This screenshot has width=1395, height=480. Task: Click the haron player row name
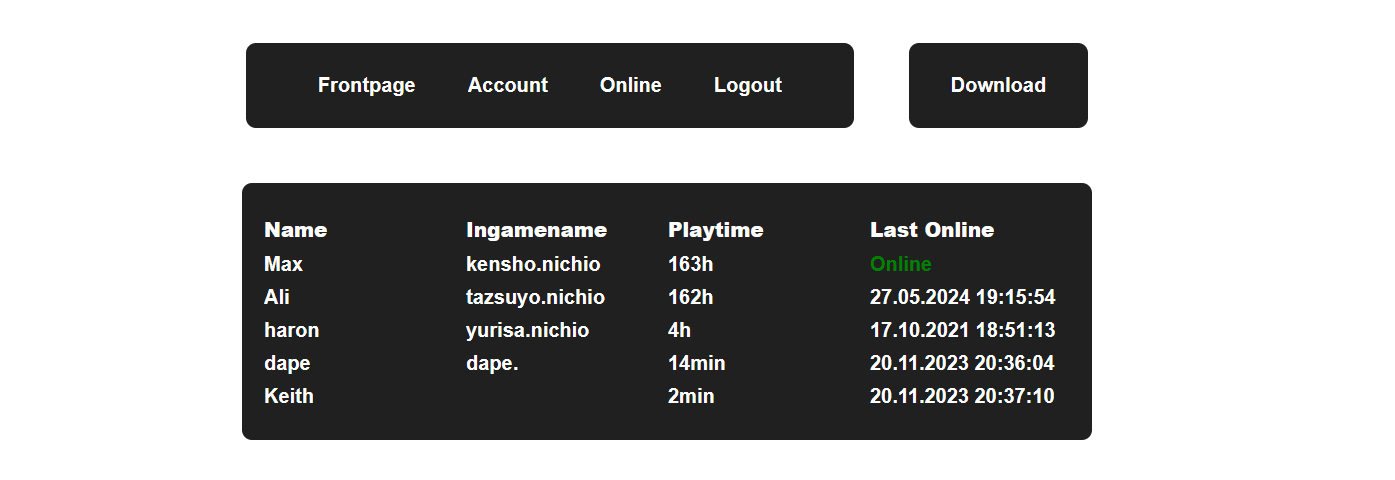click(x=291, y=330)
